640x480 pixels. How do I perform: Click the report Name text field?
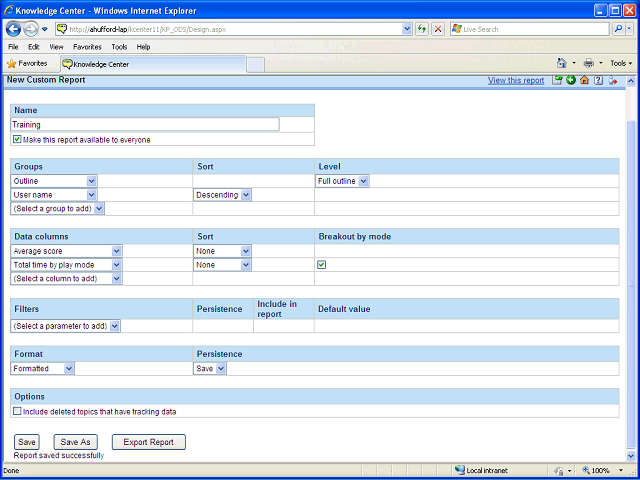pos(145,124)
